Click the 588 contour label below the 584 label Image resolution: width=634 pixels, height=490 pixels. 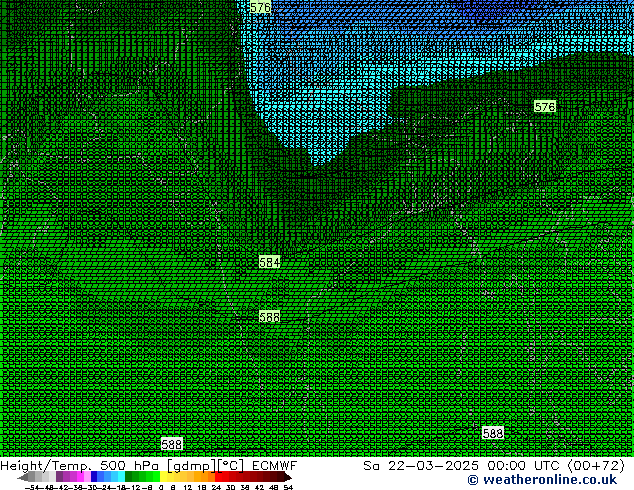coord(269,317)
